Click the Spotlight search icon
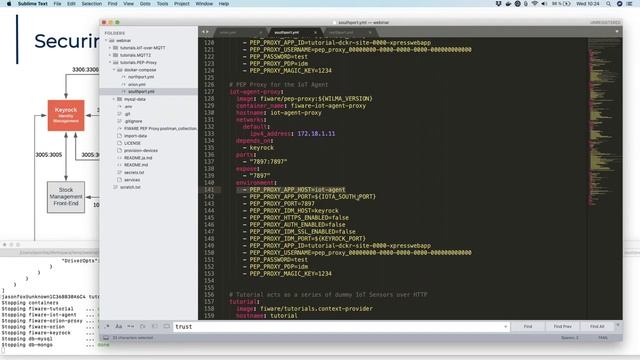The width and height of the screenshot is (640, 360). (609, 4)
